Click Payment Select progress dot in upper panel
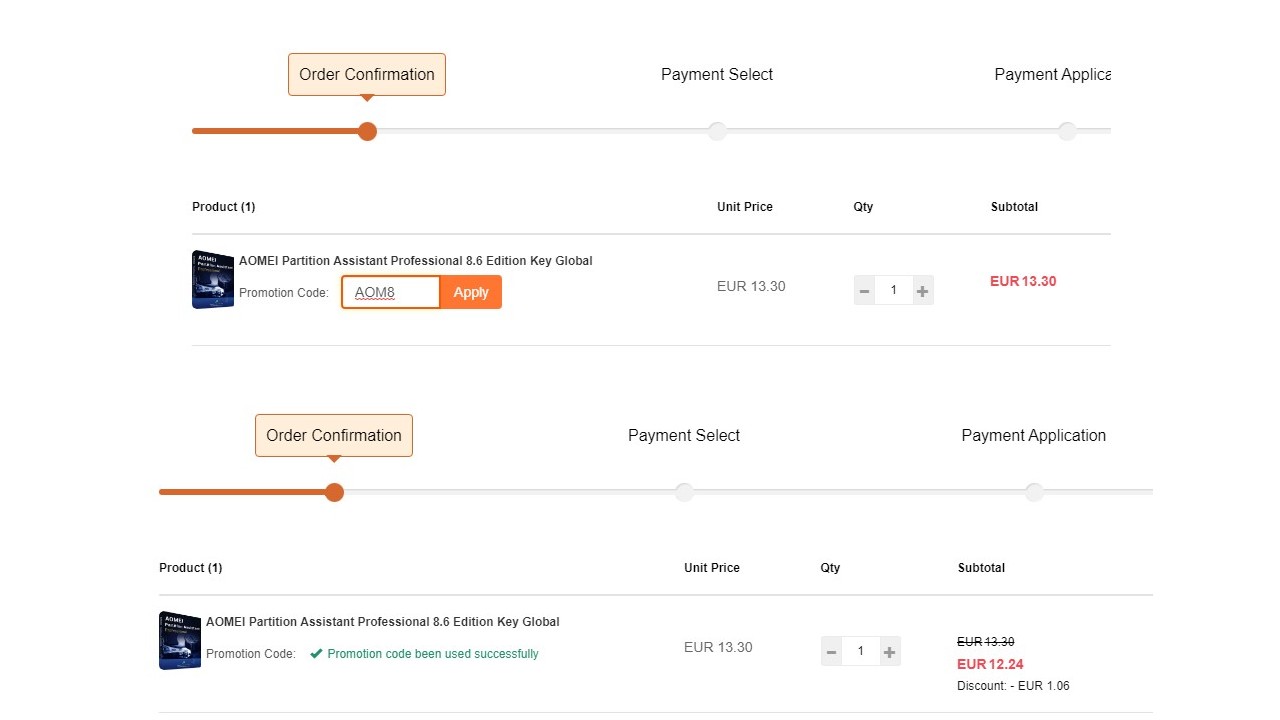 (x=717, y=131)
